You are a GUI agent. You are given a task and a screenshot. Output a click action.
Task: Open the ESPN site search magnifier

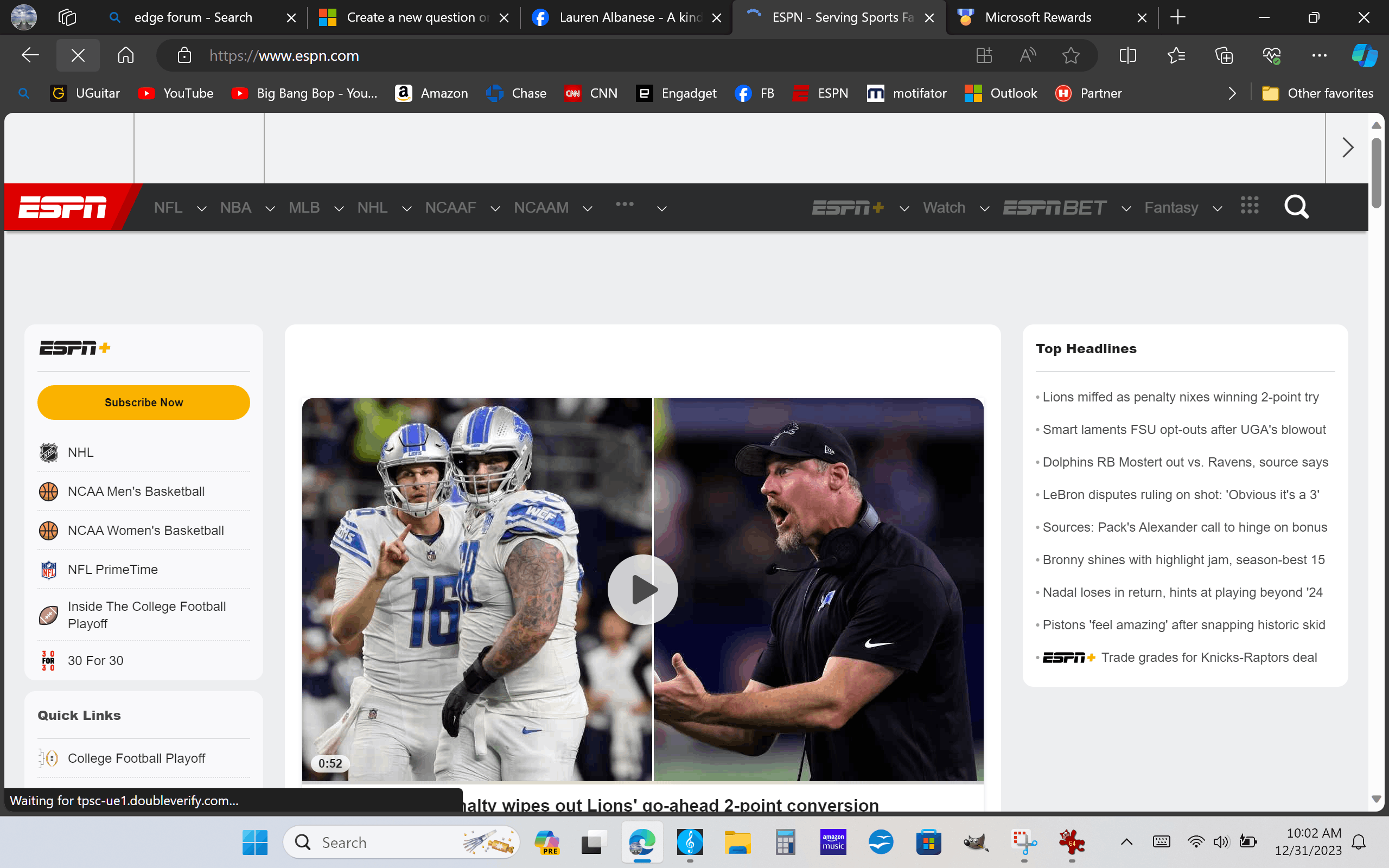pos(1296,207)
